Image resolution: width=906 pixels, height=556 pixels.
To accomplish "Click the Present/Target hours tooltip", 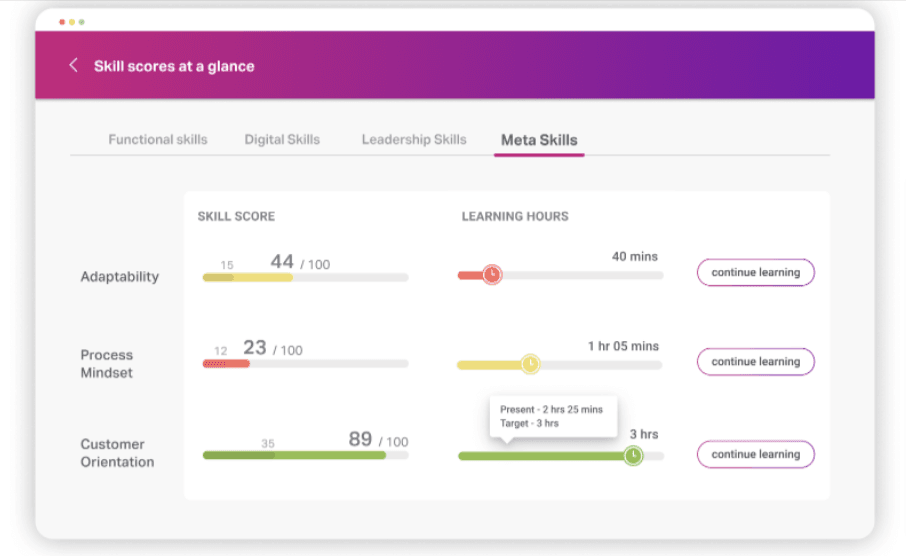I will [x=553, y=416].
